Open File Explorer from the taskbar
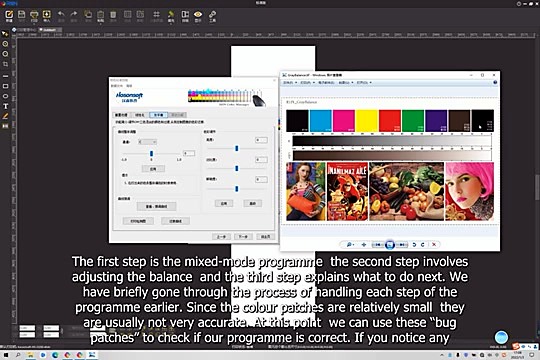 tap(31, 355)
